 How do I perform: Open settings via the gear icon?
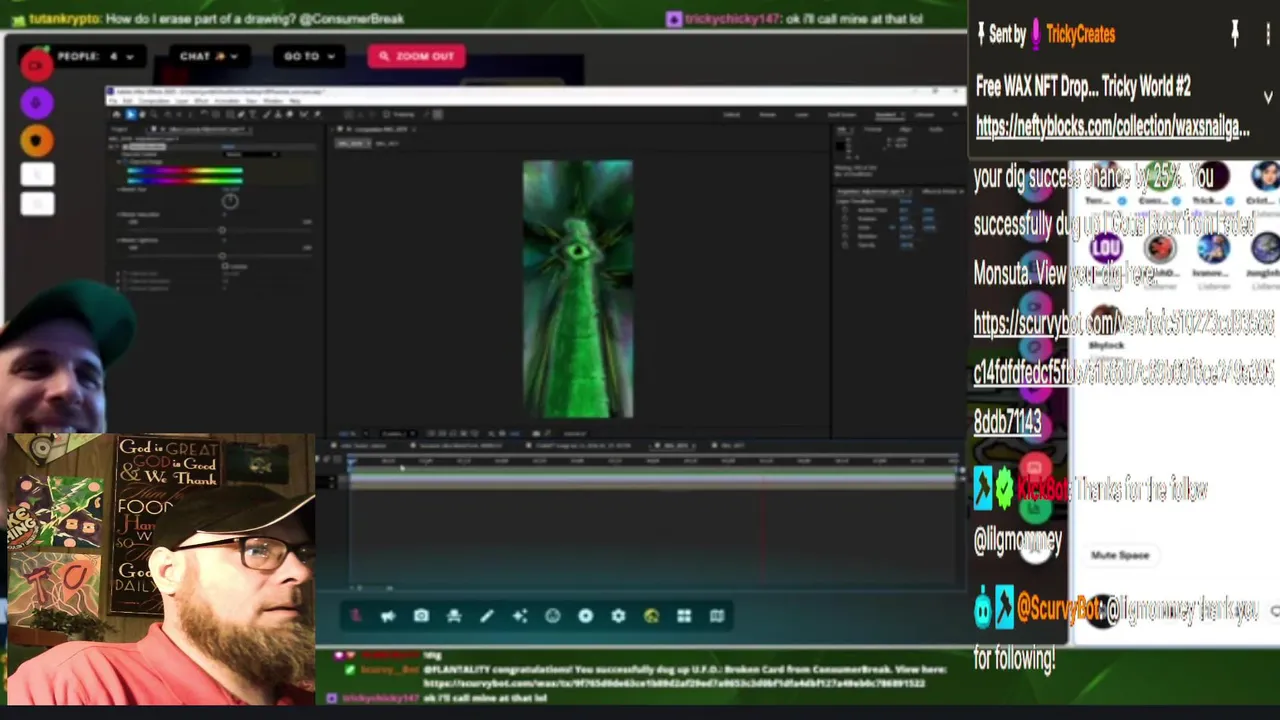tap(619, 616)
